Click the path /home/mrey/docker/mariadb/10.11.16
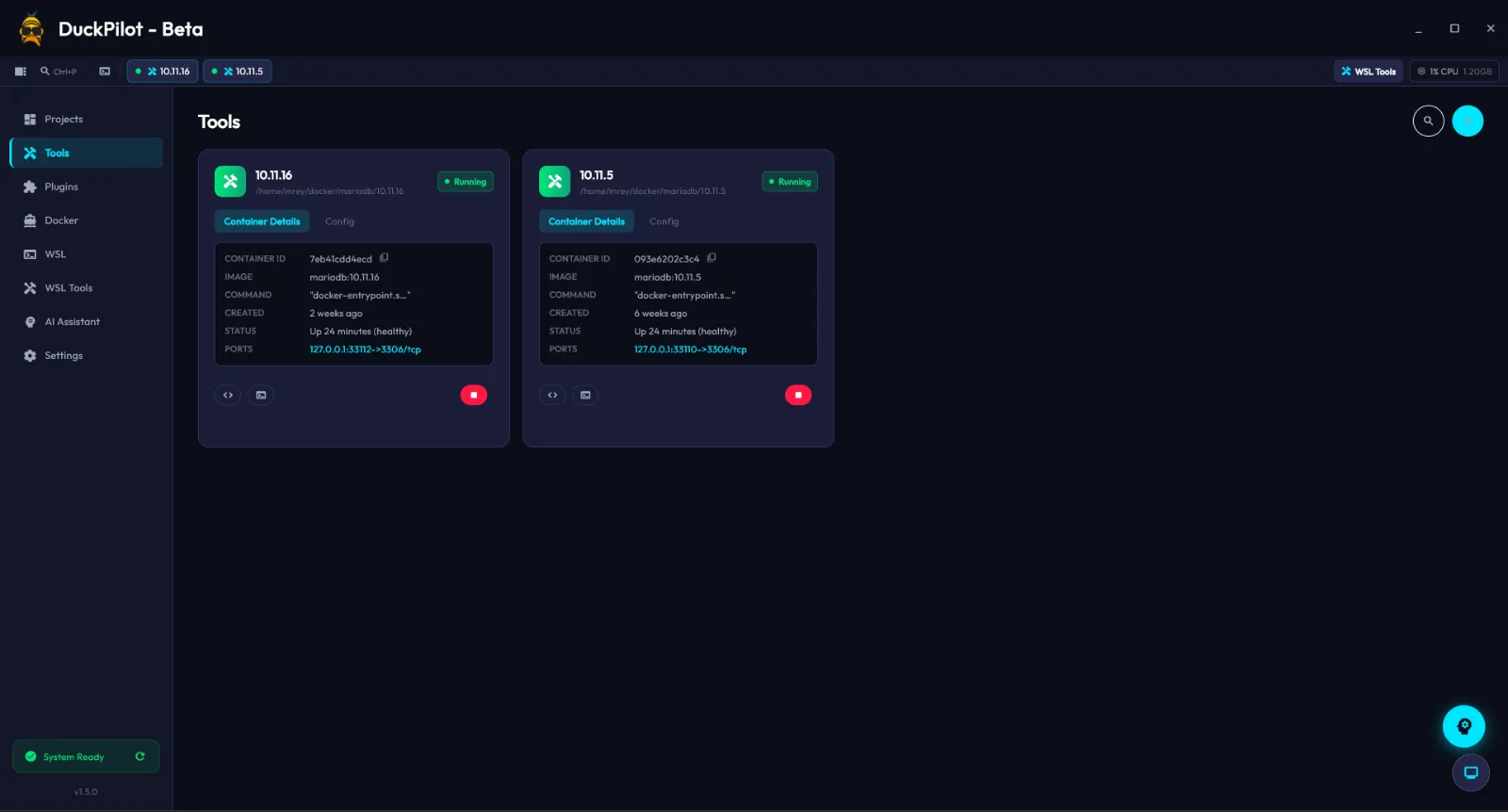This screenshot has width=1508, height=812. point(330,191)
